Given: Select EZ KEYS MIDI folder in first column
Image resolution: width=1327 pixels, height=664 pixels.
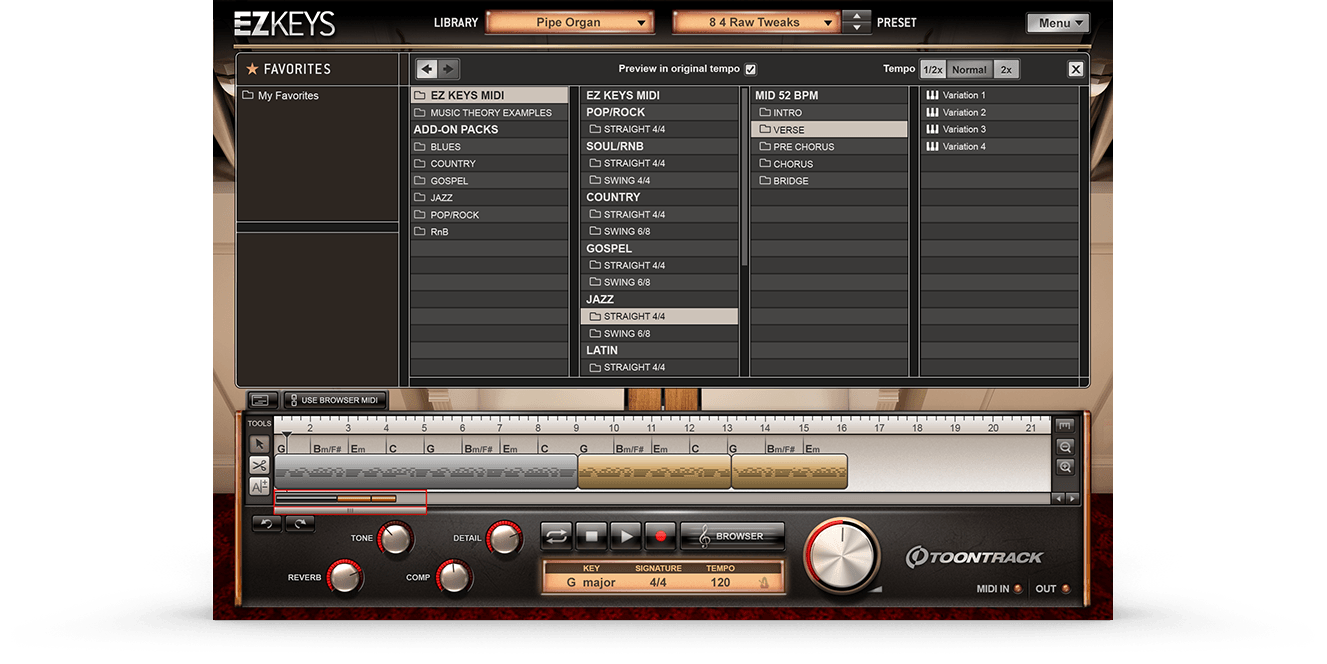Looking at the screenshot, I should pyautogui.click(x=489, y=95).
